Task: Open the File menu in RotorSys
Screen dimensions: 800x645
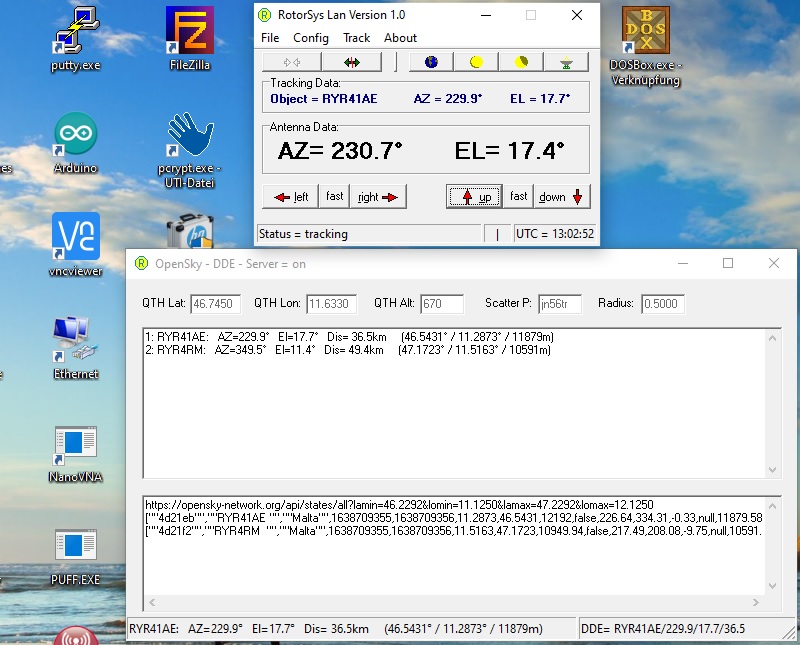Action: (270, 38)
